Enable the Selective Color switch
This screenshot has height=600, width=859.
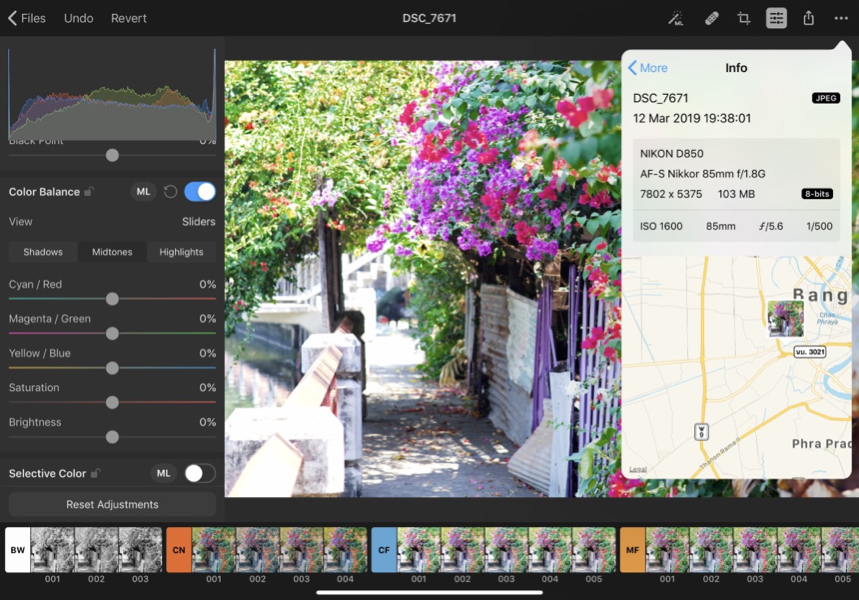200,473
